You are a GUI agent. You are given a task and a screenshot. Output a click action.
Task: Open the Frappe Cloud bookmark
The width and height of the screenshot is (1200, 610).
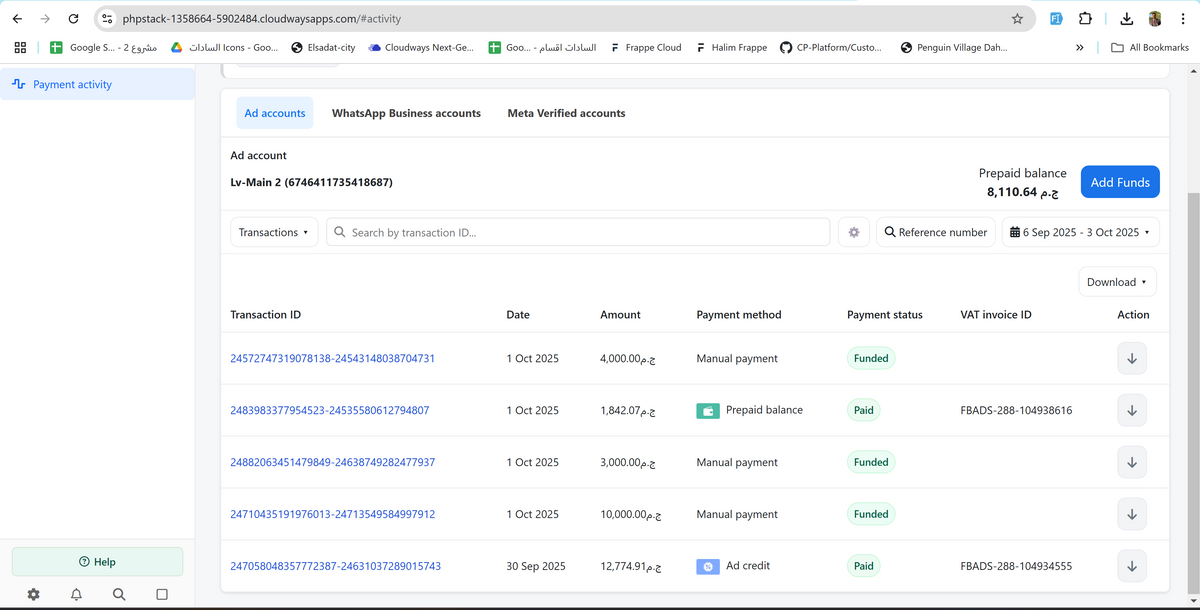[646, 47]
